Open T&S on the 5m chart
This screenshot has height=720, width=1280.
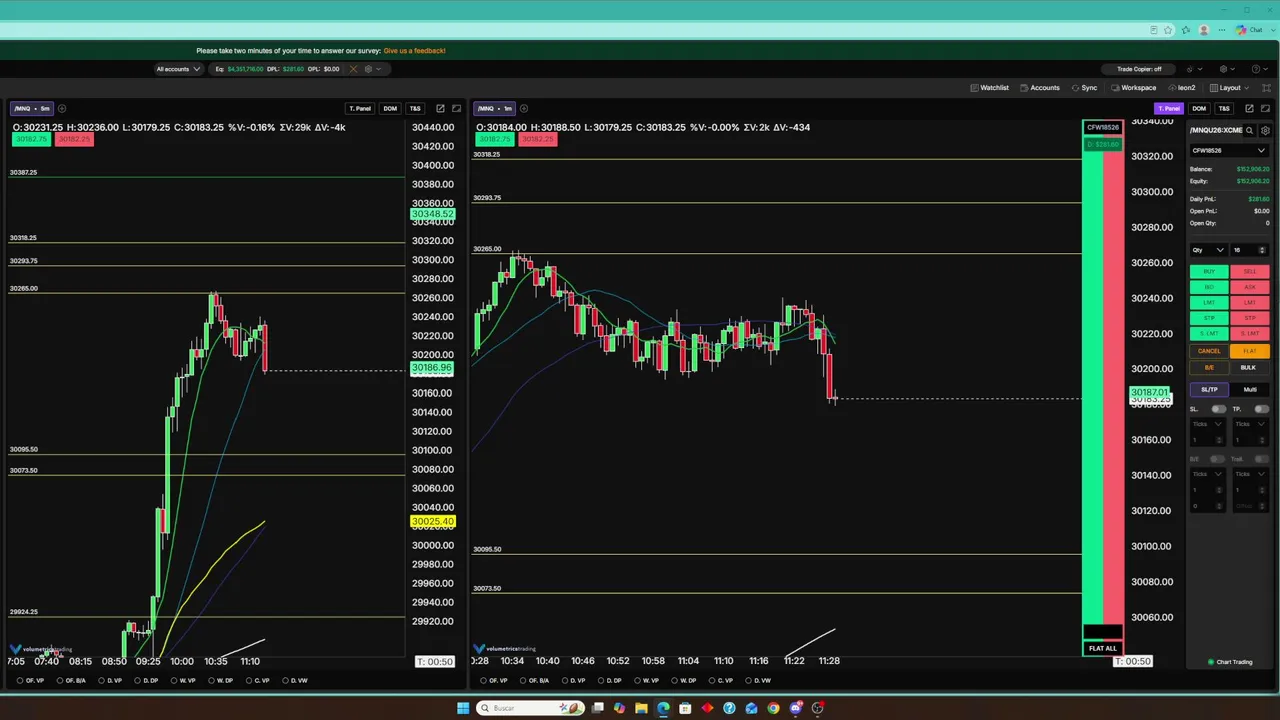point(415,108)
